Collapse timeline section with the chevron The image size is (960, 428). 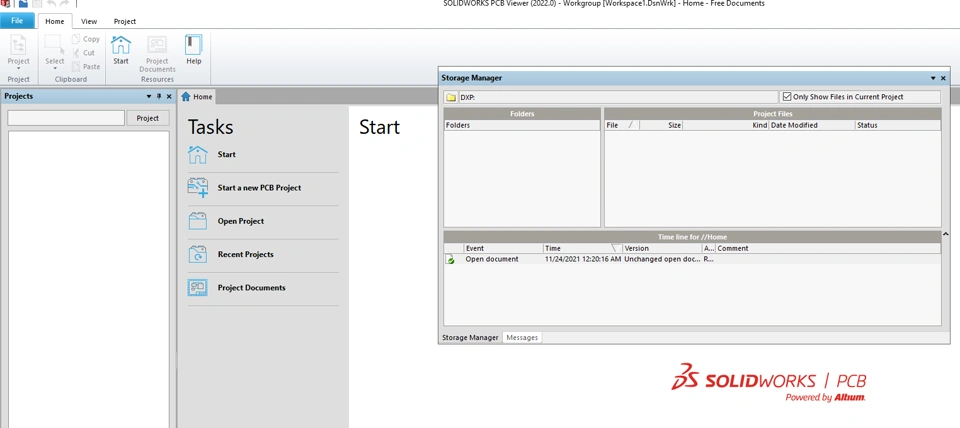pyautogui.click(x=946, y=234)
